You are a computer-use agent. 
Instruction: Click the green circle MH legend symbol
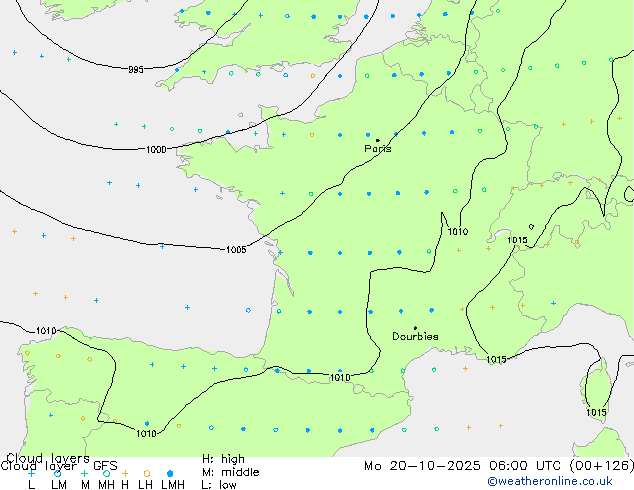106,473
